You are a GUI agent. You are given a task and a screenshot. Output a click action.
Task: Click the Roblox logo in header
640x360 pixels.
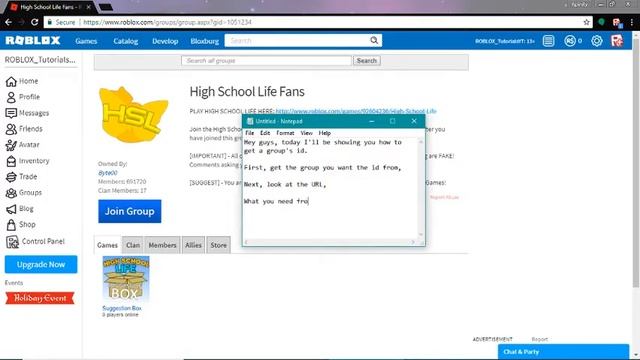pos(33,40)
